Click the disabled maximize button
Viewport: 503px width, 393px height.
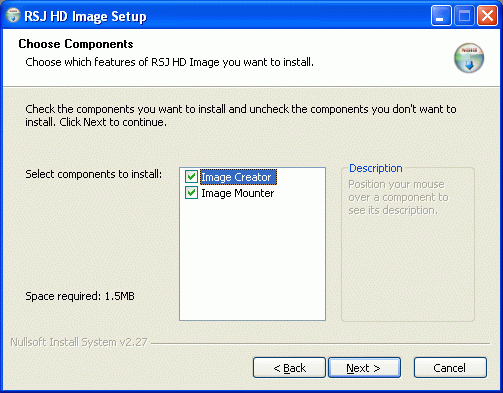(464, 15)
